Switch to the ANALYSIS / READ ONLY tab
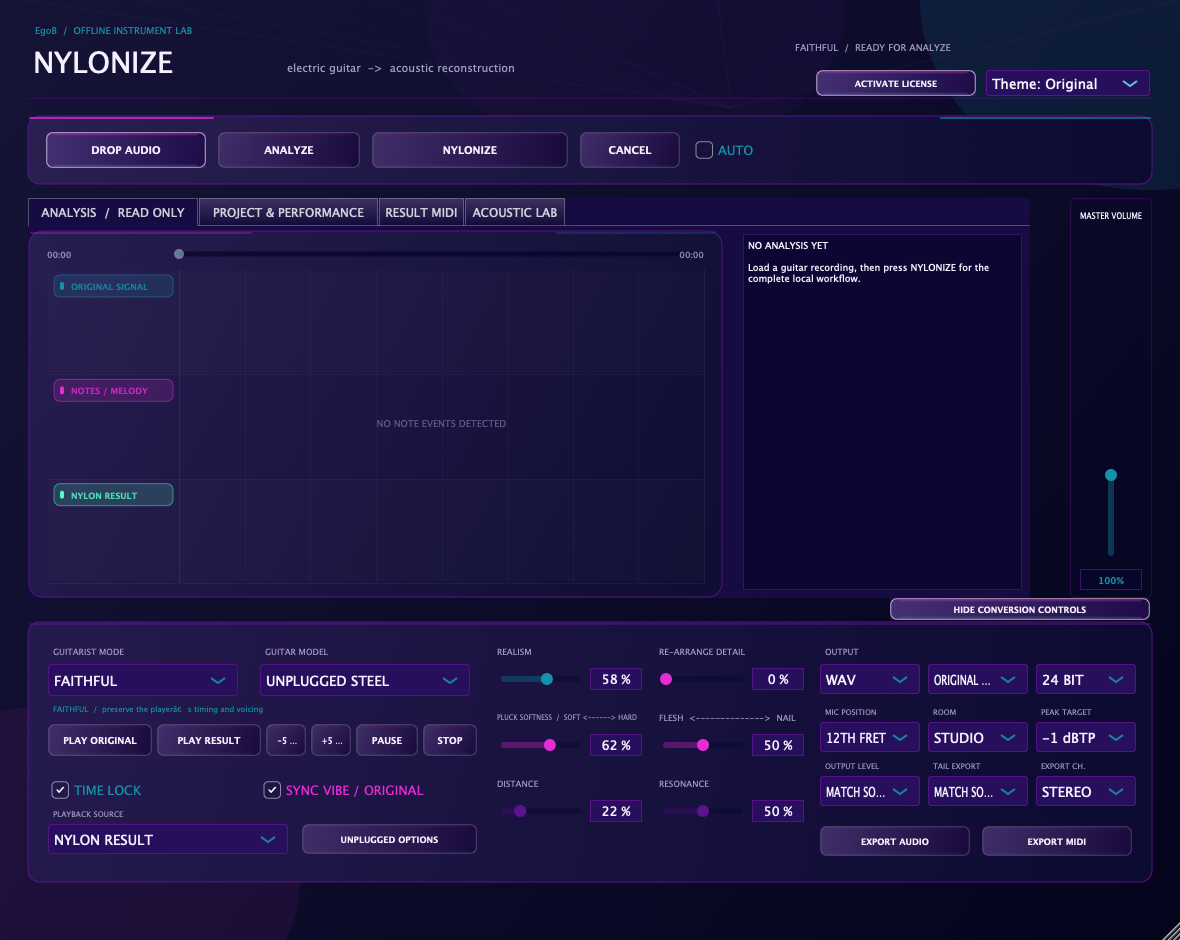This screenshot has width=1180, height=940. pos(113,212)
